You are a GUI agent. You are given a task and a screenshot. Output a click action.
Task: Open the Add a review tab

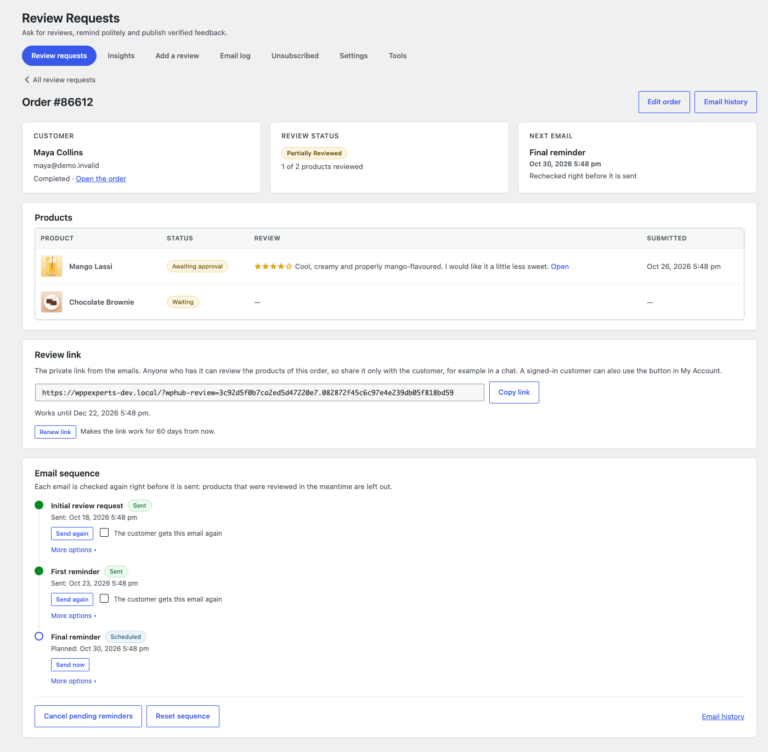(177, 56)
